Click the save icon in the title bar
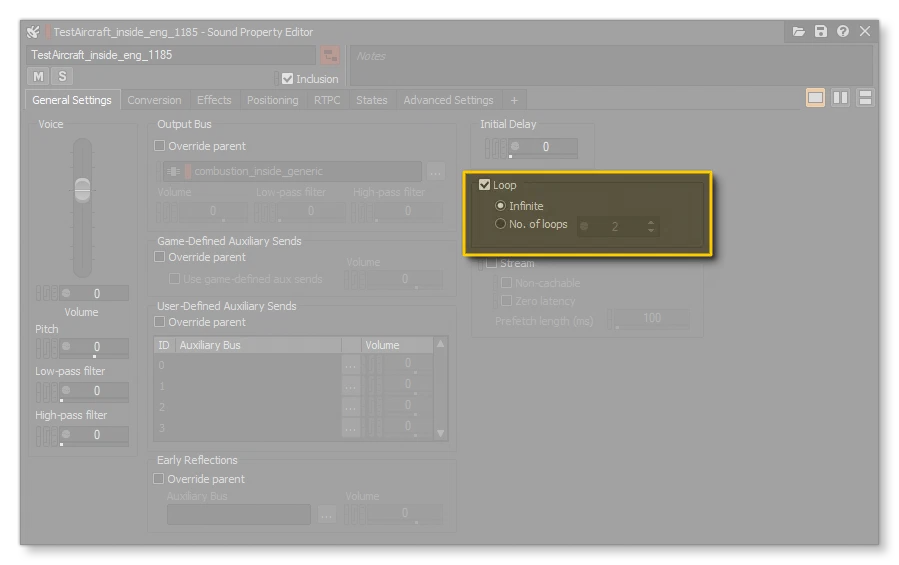899x565 pixels. coord(821,32)
